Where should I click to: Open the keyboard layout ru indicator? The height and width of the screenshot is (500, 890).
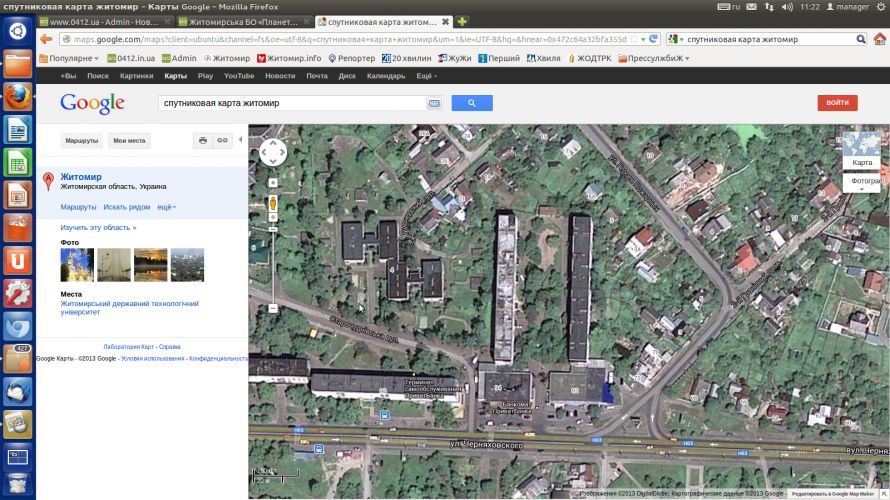click(x=729, y=7)
